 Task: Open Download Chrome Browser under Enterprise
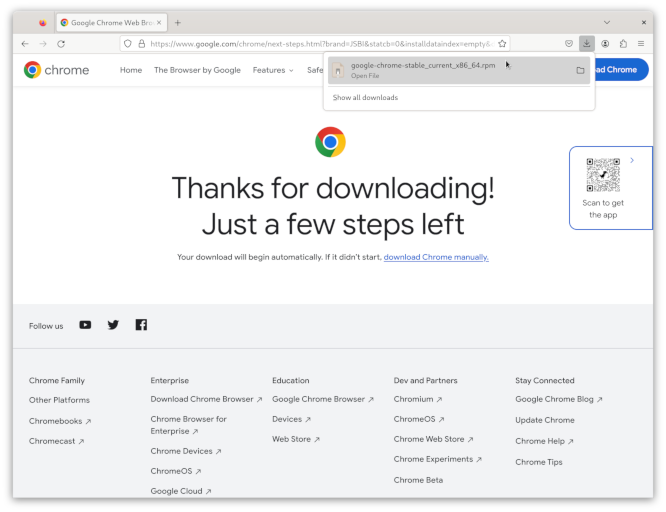(x=206, y=399)
